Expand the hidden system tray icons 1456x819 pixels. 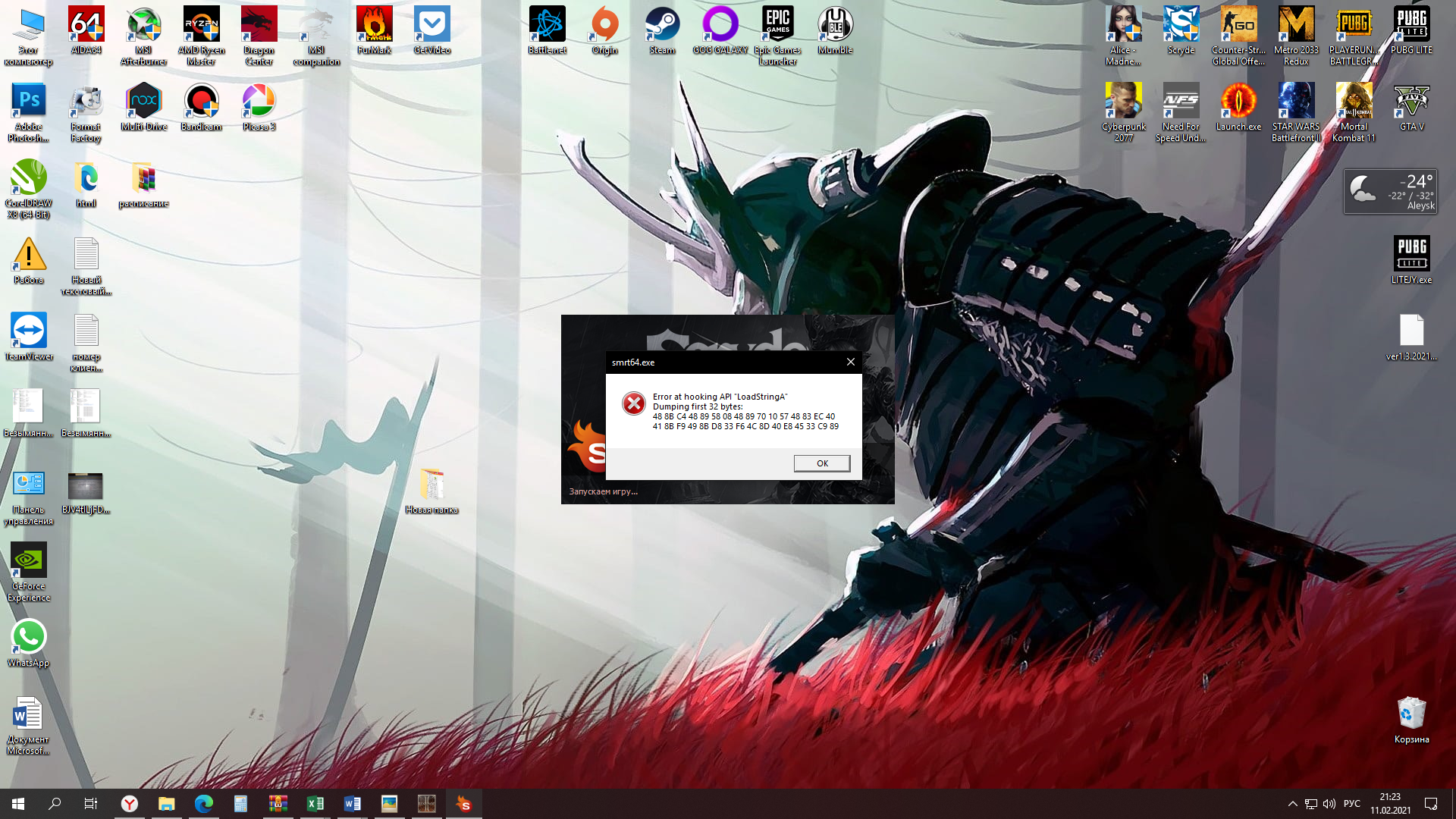tap(1292, 804)
